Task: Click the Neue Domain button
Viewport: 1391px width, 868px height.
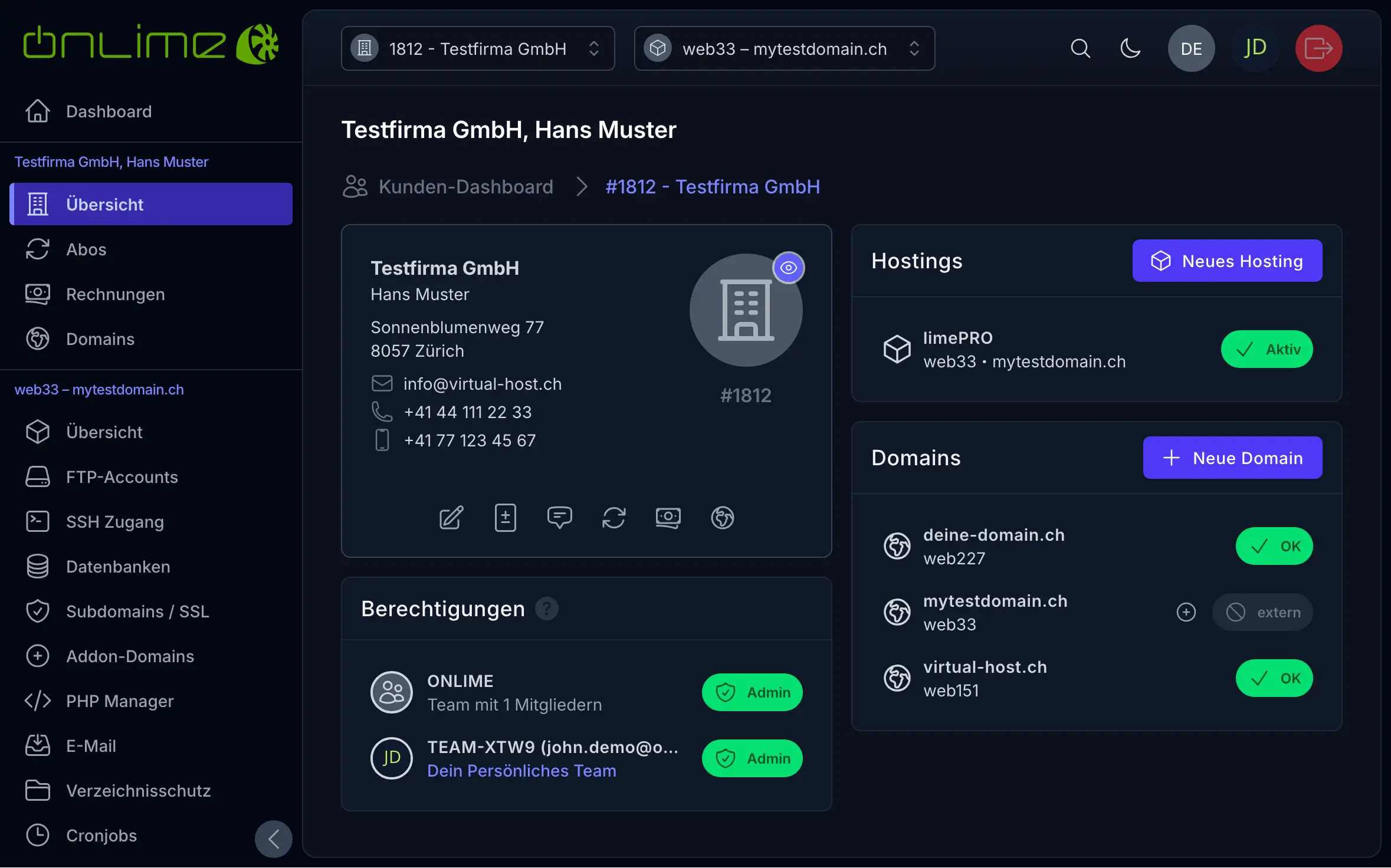Action: click(x=1232, y=458)
